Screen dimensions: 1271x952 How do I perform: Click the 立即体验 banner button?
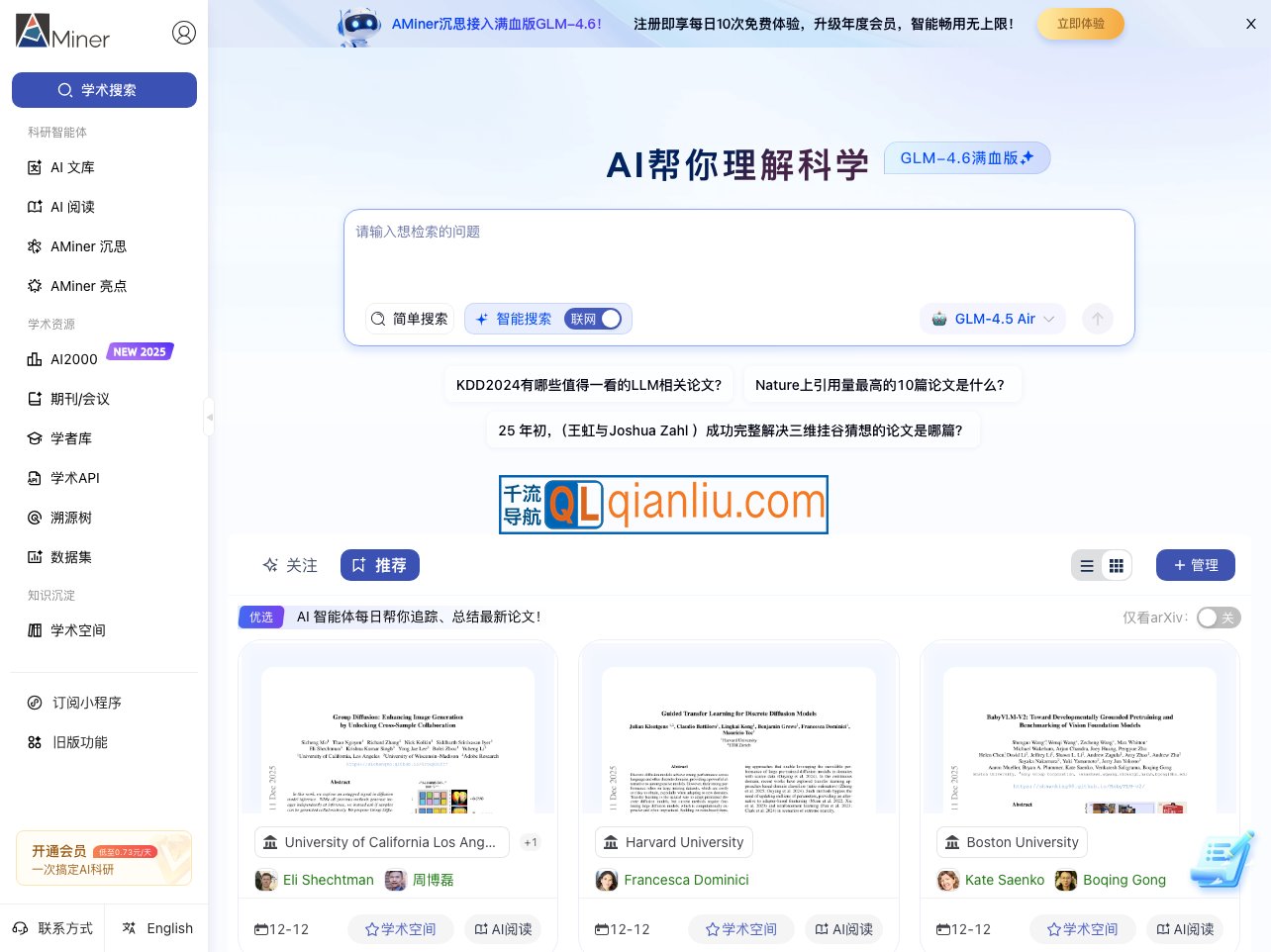click(x=1080, y=24)
